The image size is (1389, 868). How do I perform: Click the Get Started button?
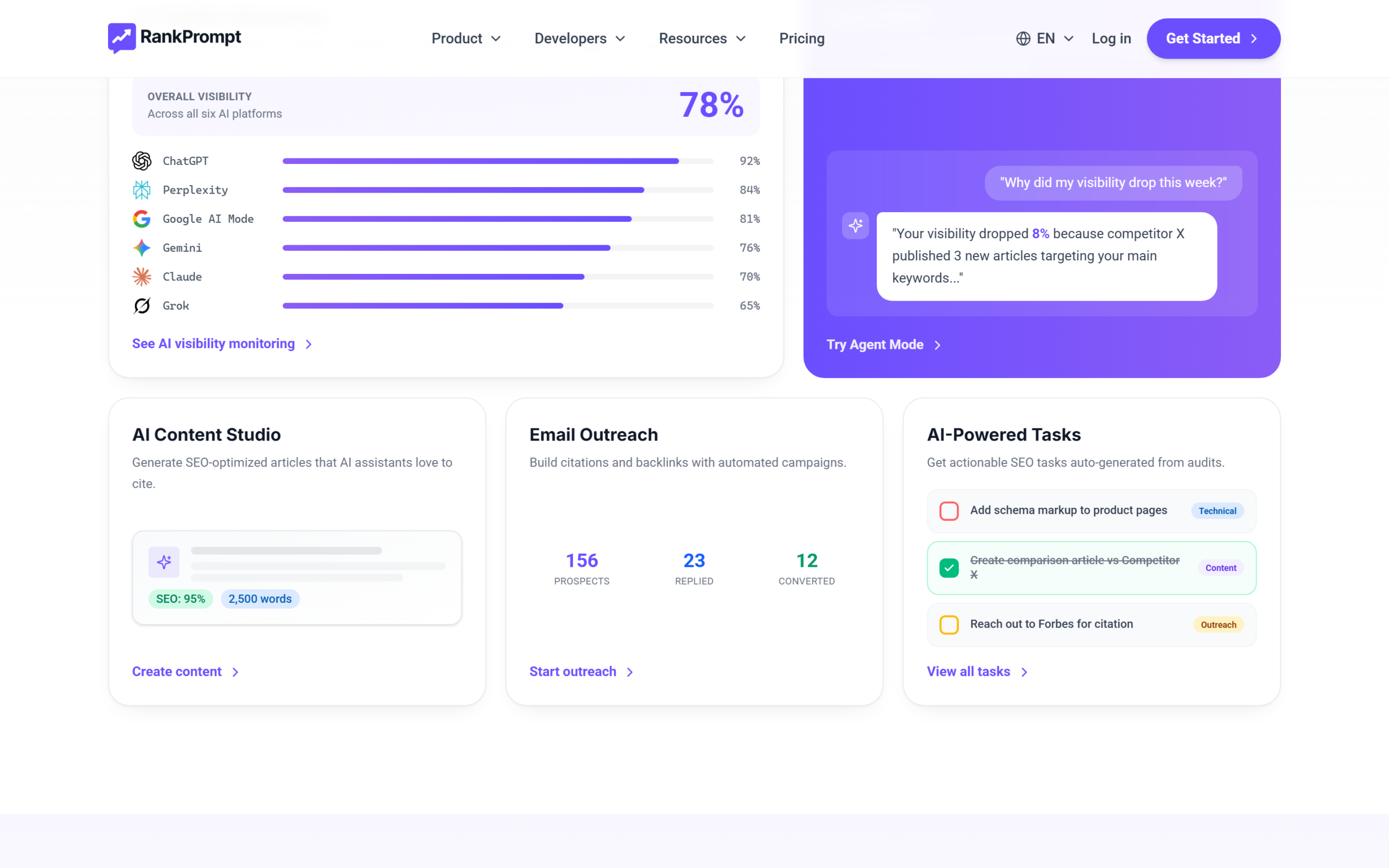click(1213, 39)
